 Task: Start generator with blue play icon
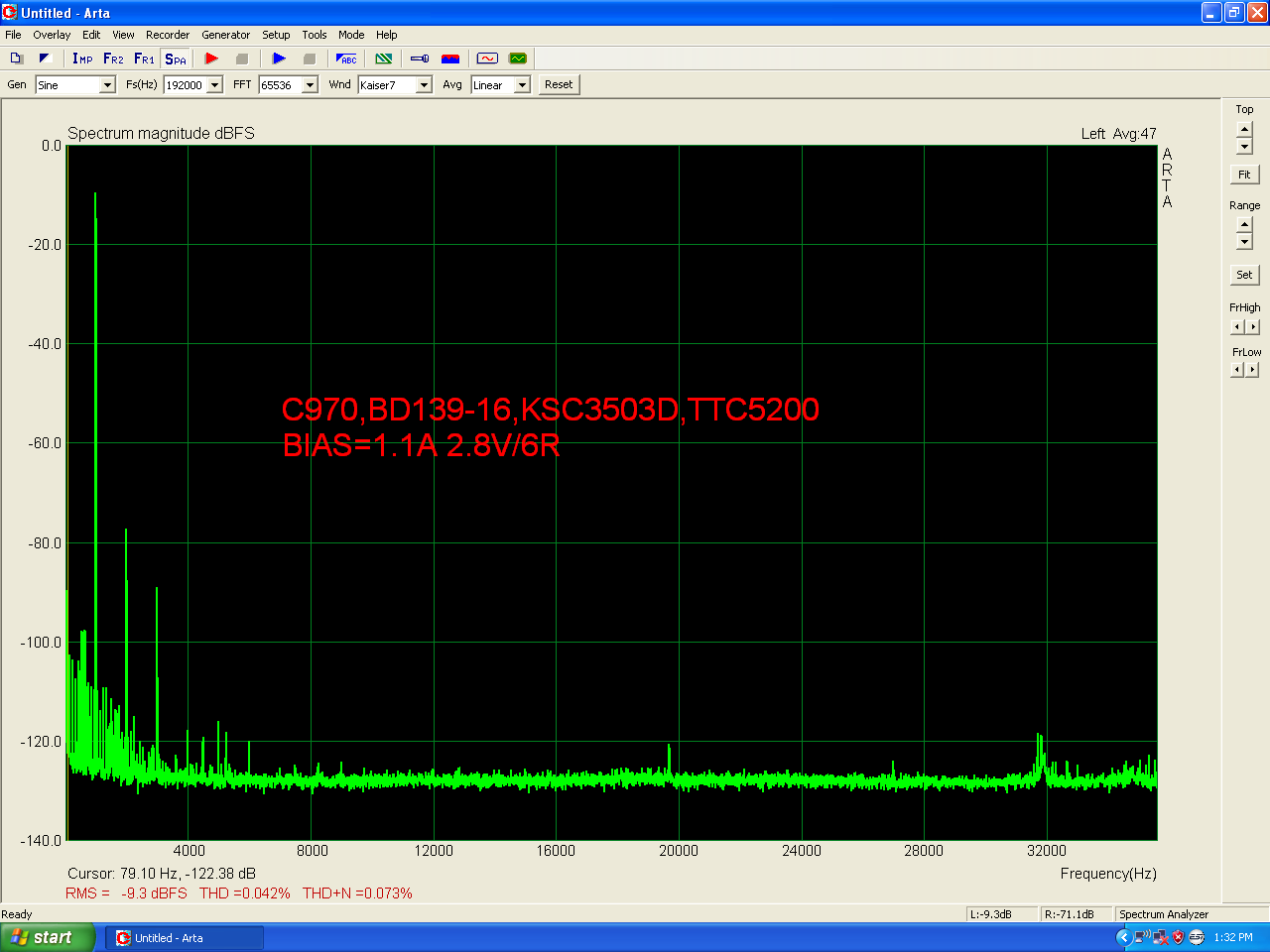click(279, 59)
